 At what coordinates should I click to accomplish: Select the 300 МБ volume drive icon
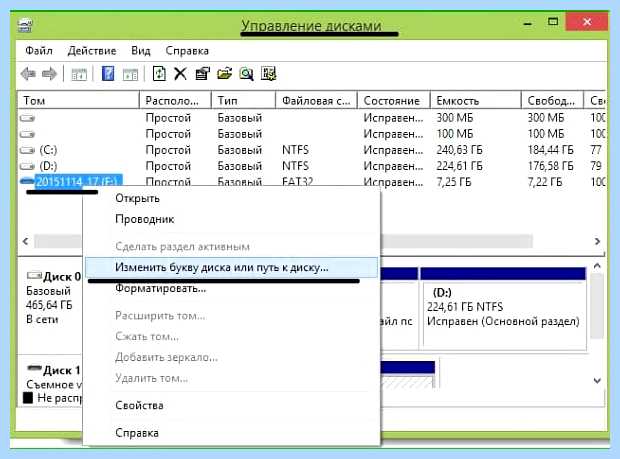(27, 118)
